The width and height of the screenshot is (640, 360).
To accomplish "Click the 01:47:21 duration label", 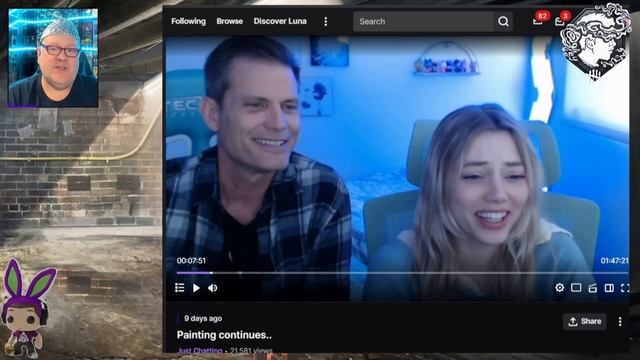I will (614, 260).
